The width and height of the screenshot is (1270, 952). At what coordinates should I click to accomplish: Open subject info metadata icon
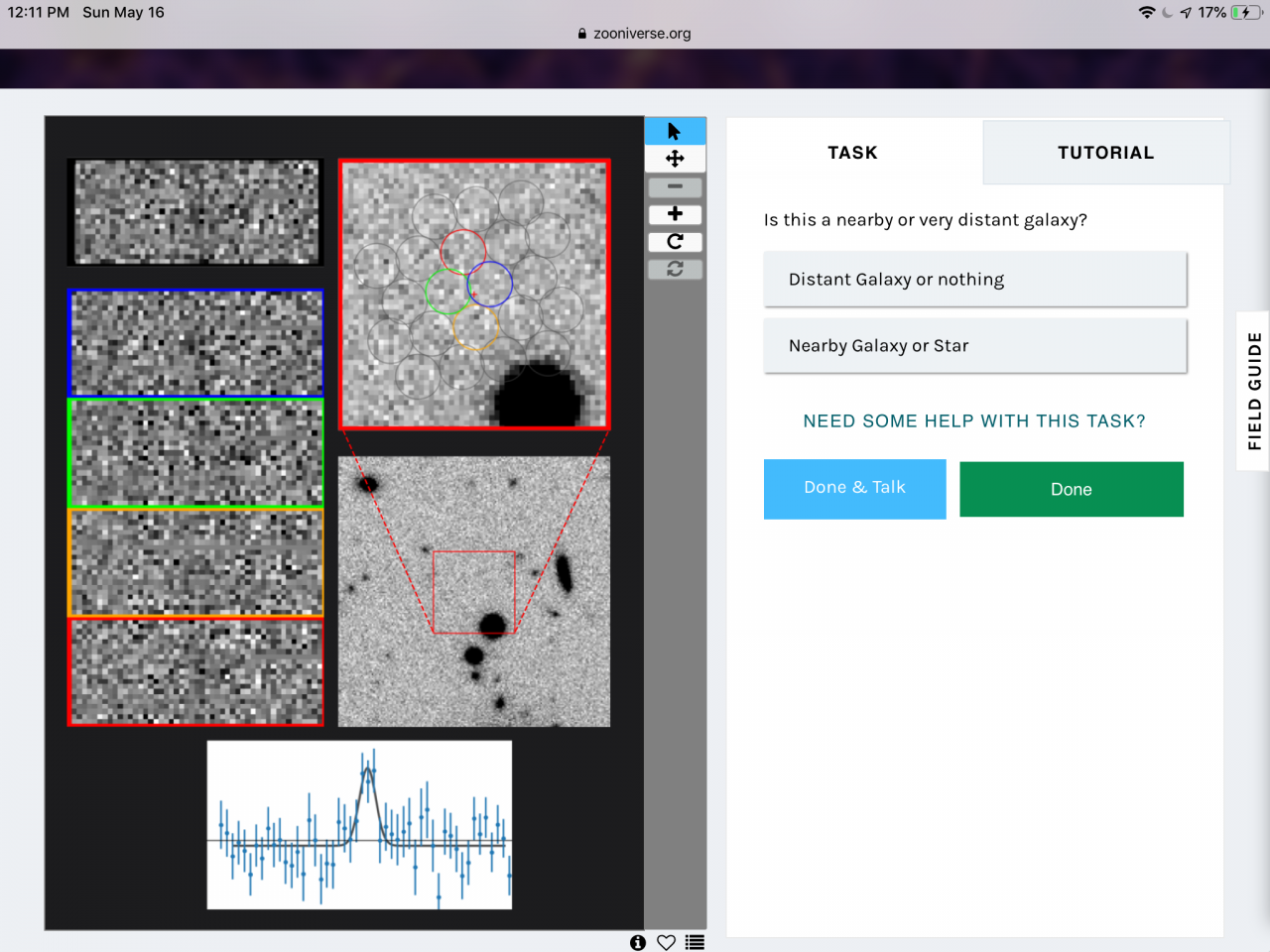[x=638, y=942]
